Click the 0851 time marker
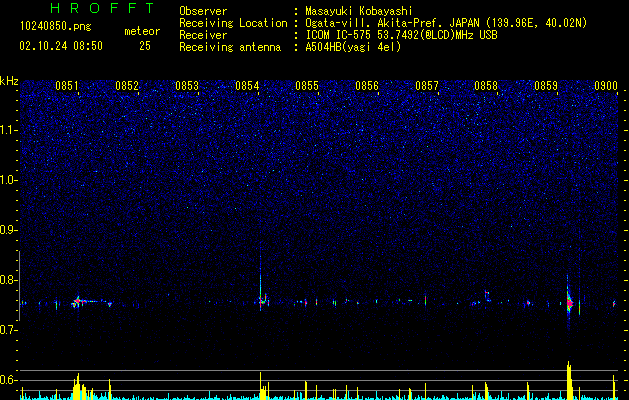The width and height of the screenshot is (629, 400). point(67,86)
